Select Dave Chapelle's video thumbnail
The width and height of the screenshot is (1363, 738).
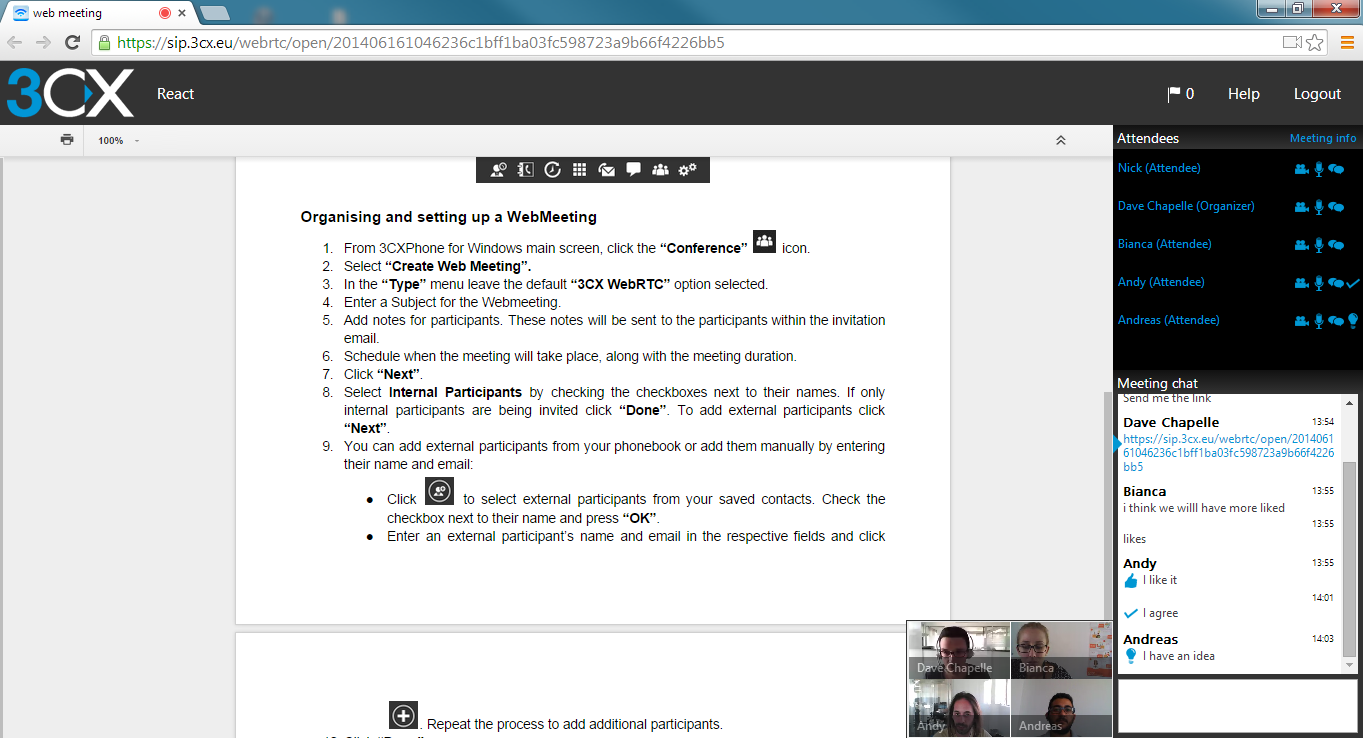coord(959,650)
